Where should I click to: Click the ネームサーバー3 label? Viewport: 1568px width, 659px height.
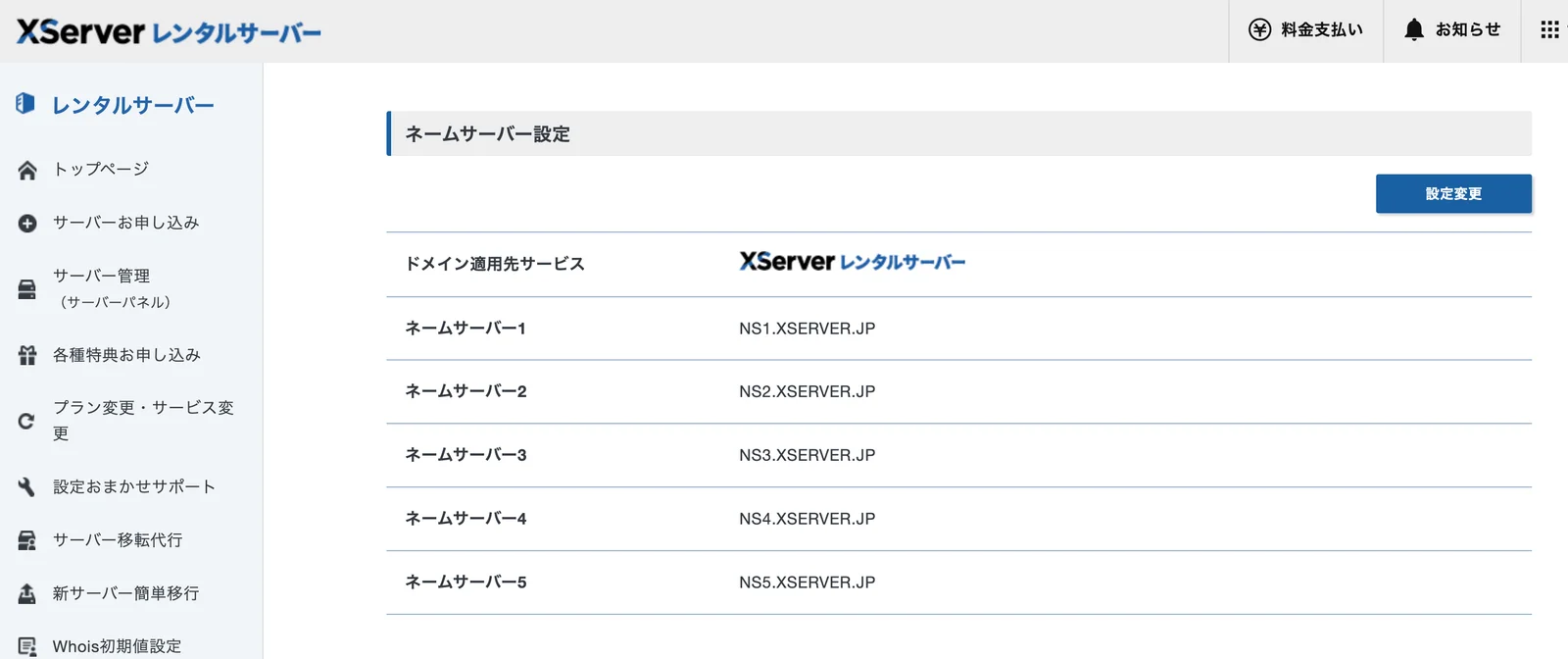coord(465,455)
